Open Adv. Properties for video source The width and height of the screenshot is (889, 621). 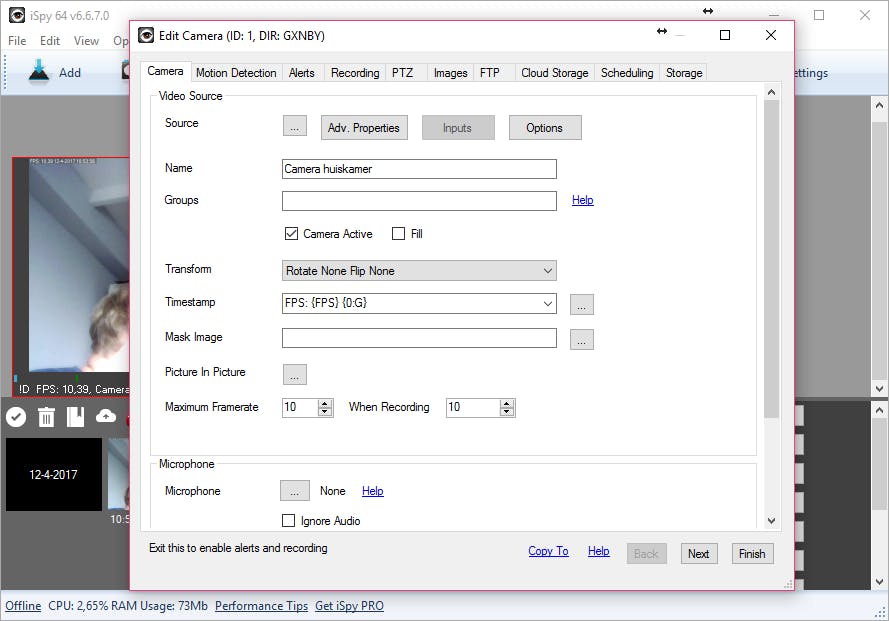pos(364,128)
